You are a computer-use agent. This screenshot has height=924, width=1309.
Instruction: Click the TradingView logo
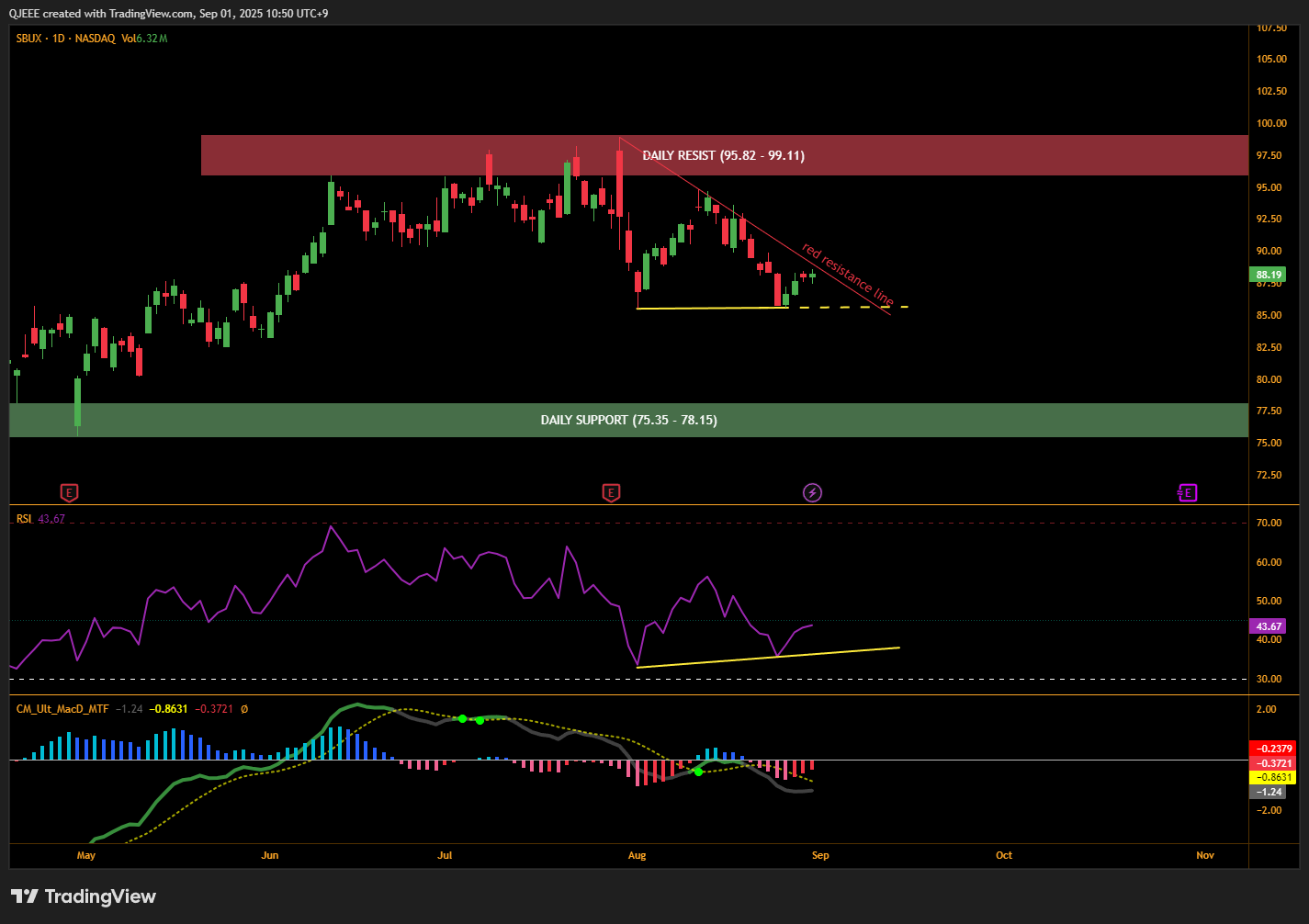coord(84,896)
